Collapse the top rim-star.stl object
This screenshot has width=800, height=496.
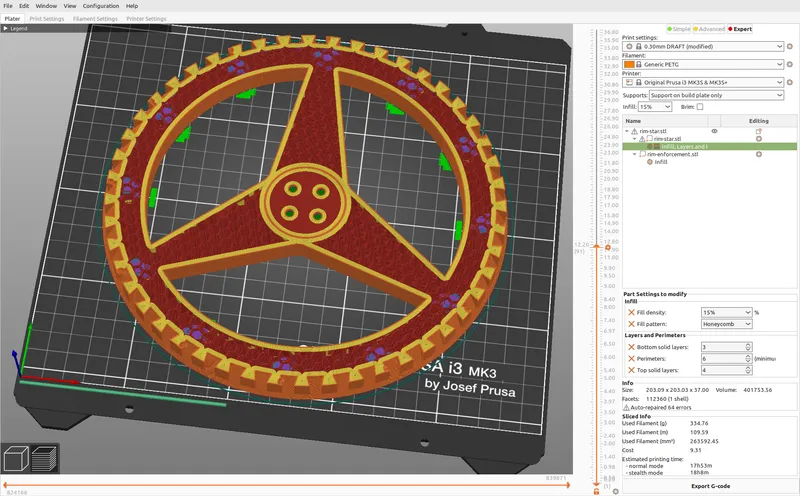[627, 131]
